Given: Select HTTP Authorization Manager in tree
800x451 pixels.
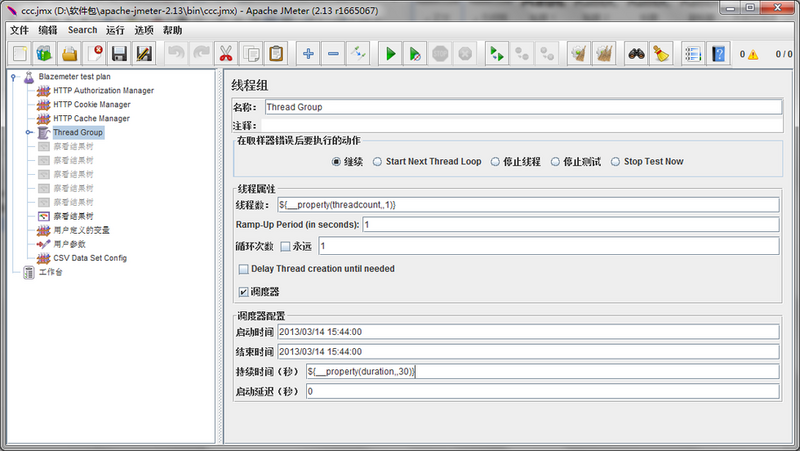Looking at the screenshot, I should pyautogui.click(x=104, y=90).
